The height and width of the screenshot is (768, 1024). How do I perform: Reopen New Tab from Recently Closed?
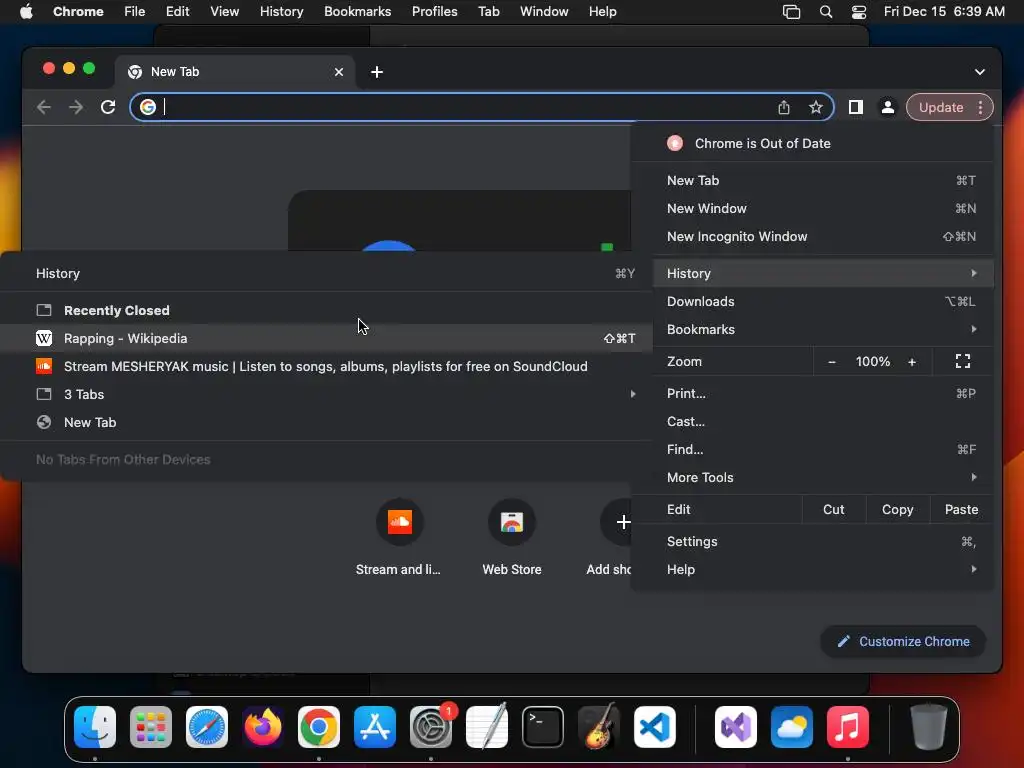pos(327,423)
